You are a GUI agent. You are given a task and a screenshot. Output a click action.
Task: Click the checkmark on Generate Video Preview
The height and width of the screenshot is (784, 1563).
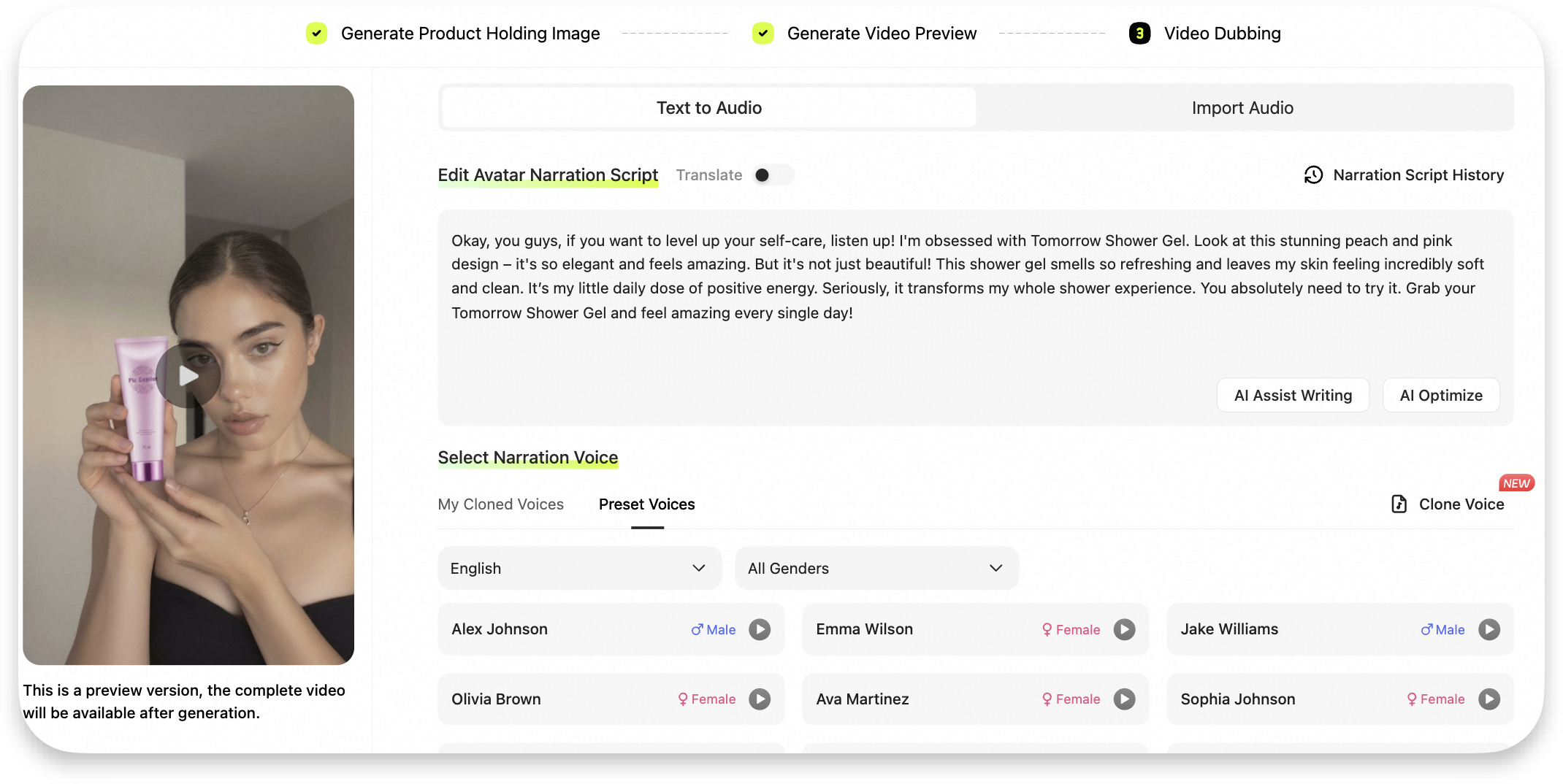[x=763, y=33]
